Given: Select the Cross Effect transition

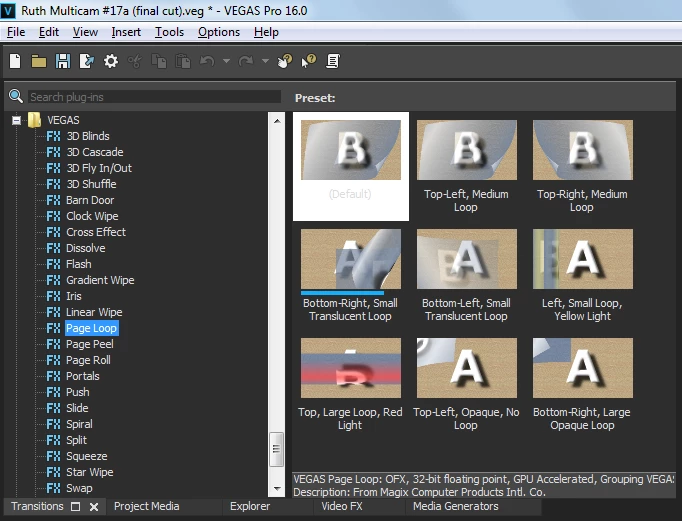Looking at the screenshot, I should coord(96,232).
